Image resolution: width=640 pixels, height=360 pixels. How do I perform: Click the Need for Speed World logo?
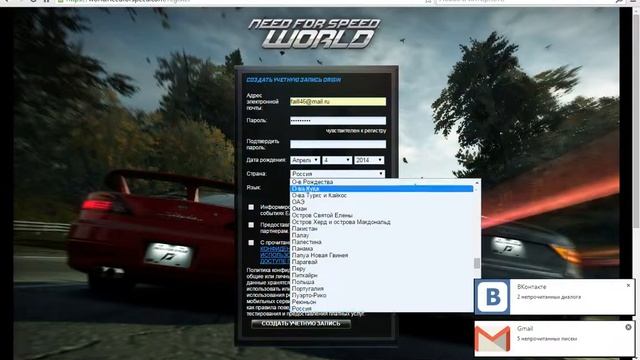click(x=314, y=34)
